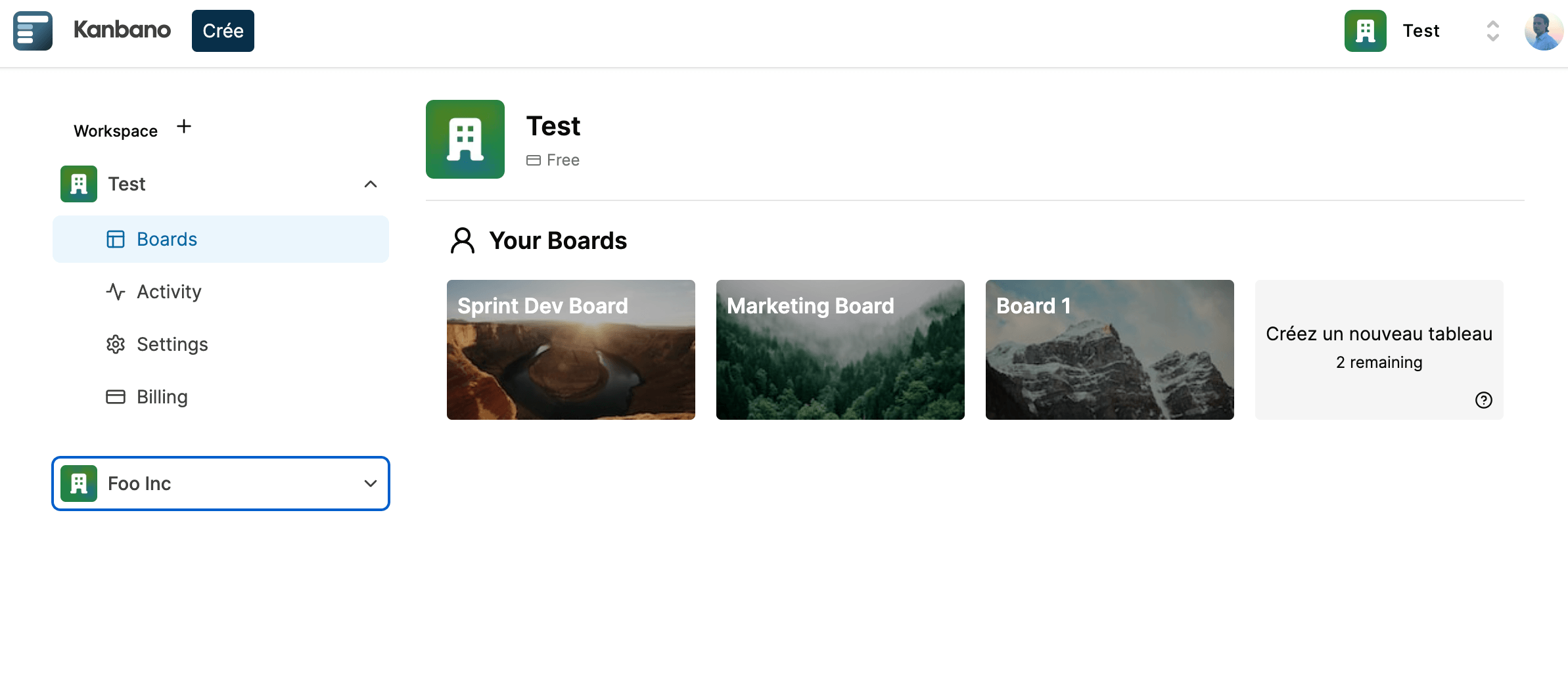Go to the Activity page
The height and width of the screenshot is (699, 1568).
pyautogui.click(x=169, y=292)
